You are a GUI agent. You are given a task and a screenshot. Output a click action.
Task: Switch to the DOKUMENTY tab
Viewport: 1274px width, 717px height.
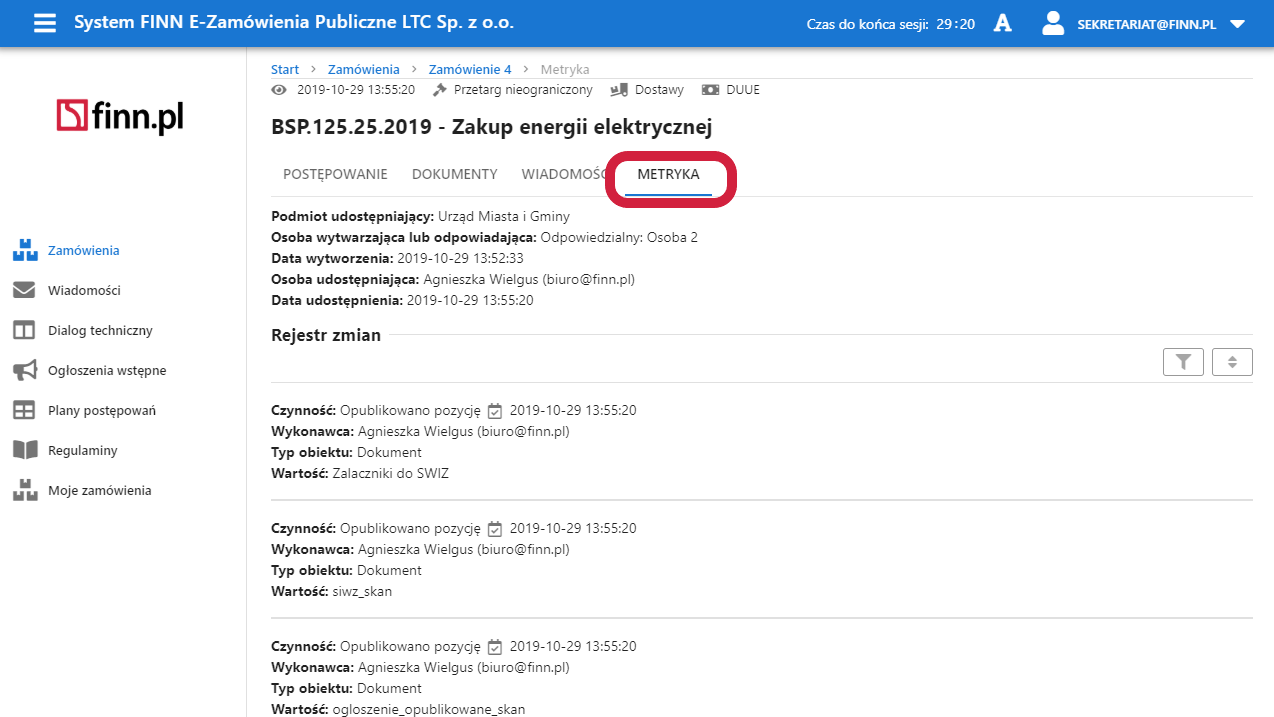coord(455,174)
